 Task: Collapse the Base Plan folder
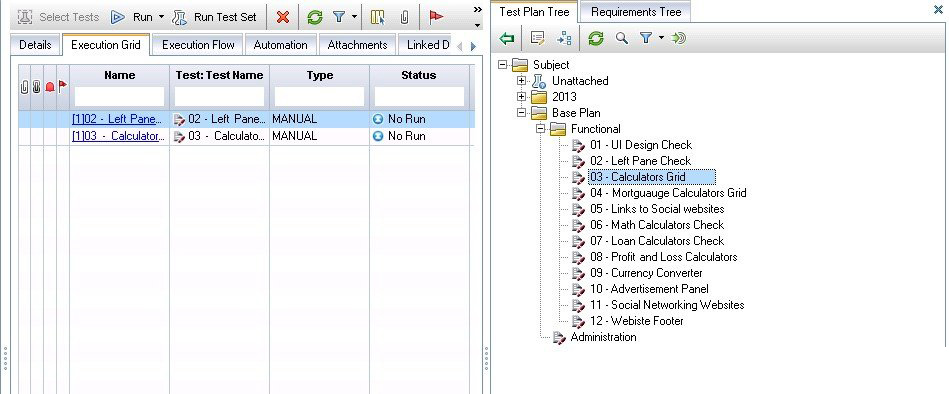coord(521,113)
